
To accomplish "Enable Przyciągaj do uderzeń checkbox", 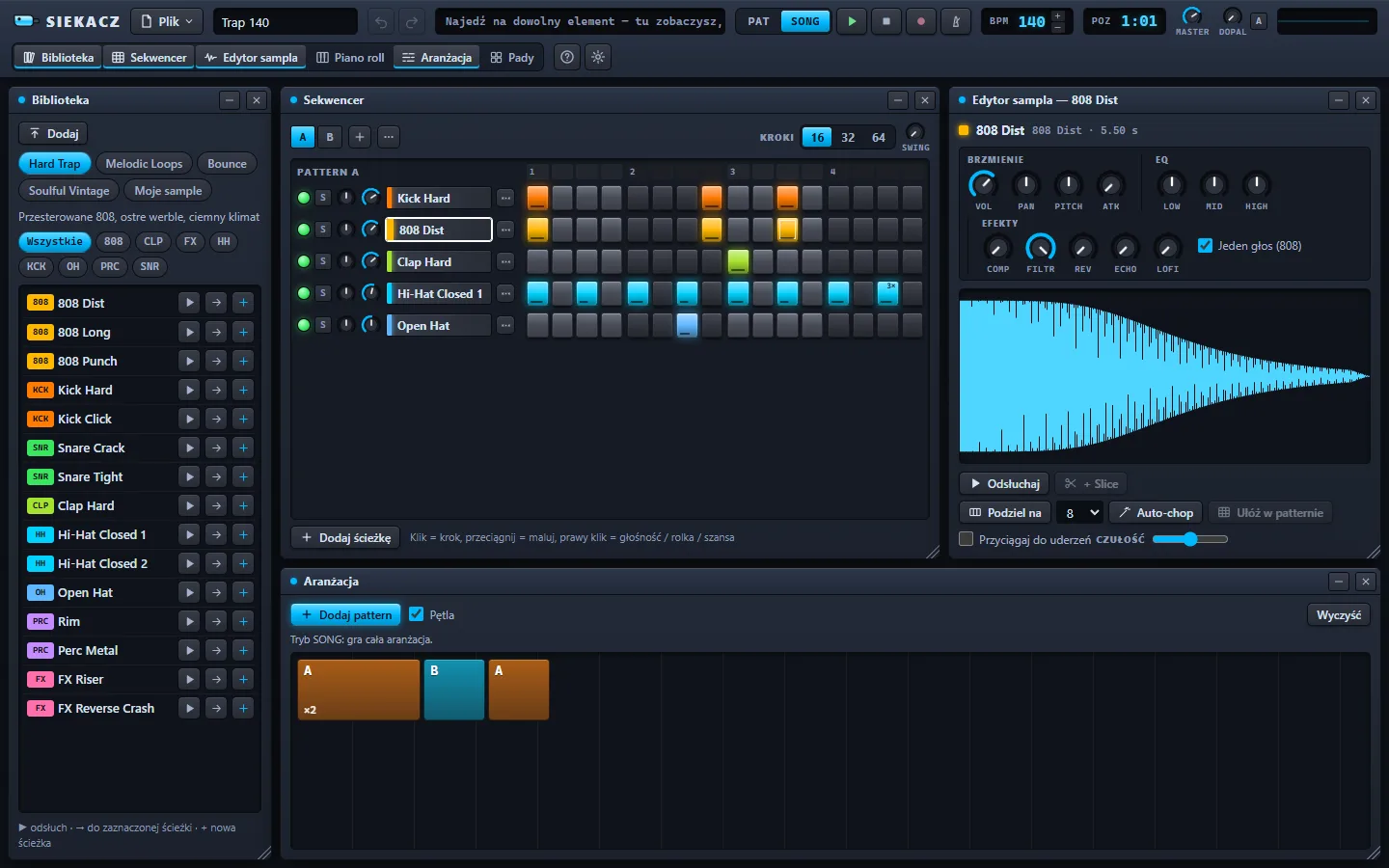I will pyautogui.click(x=966, y=539).
